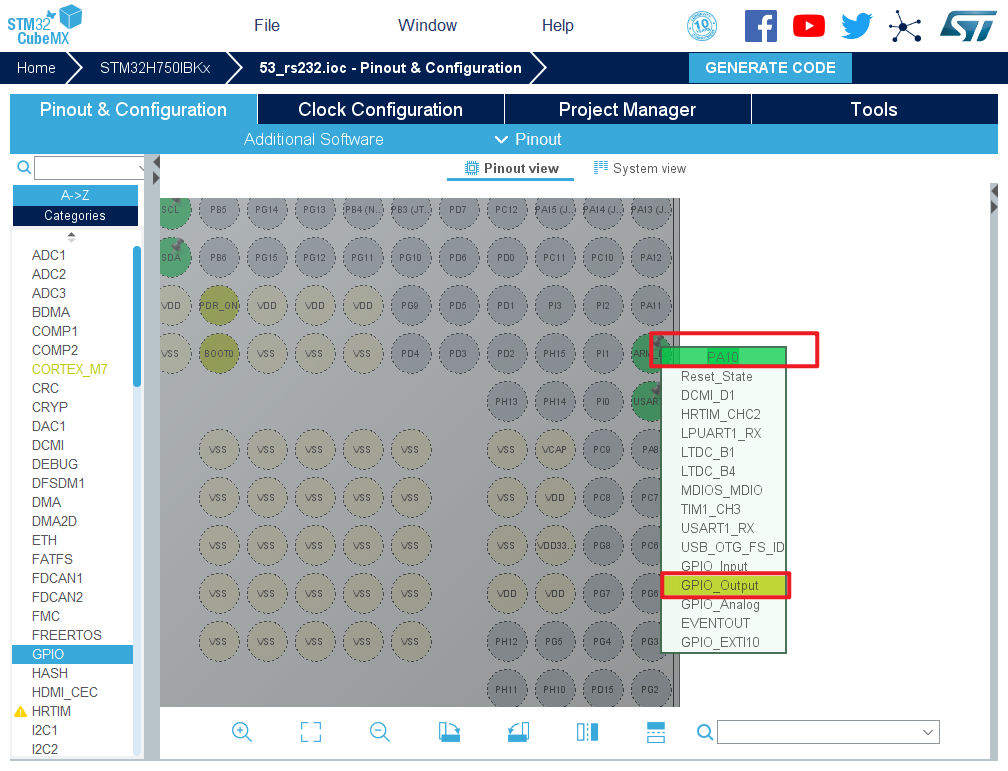The width and height of the screenshot is (1008, 771).
Task: Select HRTIM in the peripheral list
Action: point(51,711)
